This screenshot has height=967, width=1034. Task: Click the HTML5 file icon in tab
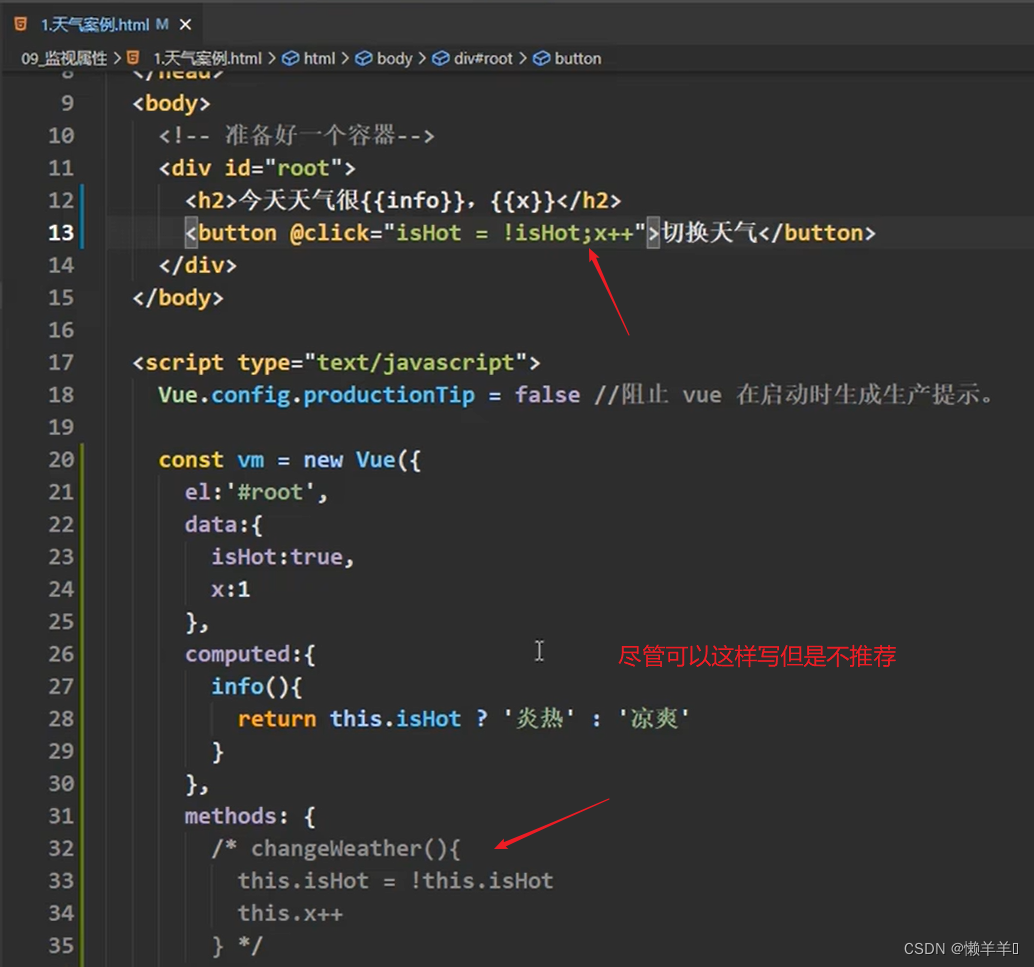coord(20,24)
